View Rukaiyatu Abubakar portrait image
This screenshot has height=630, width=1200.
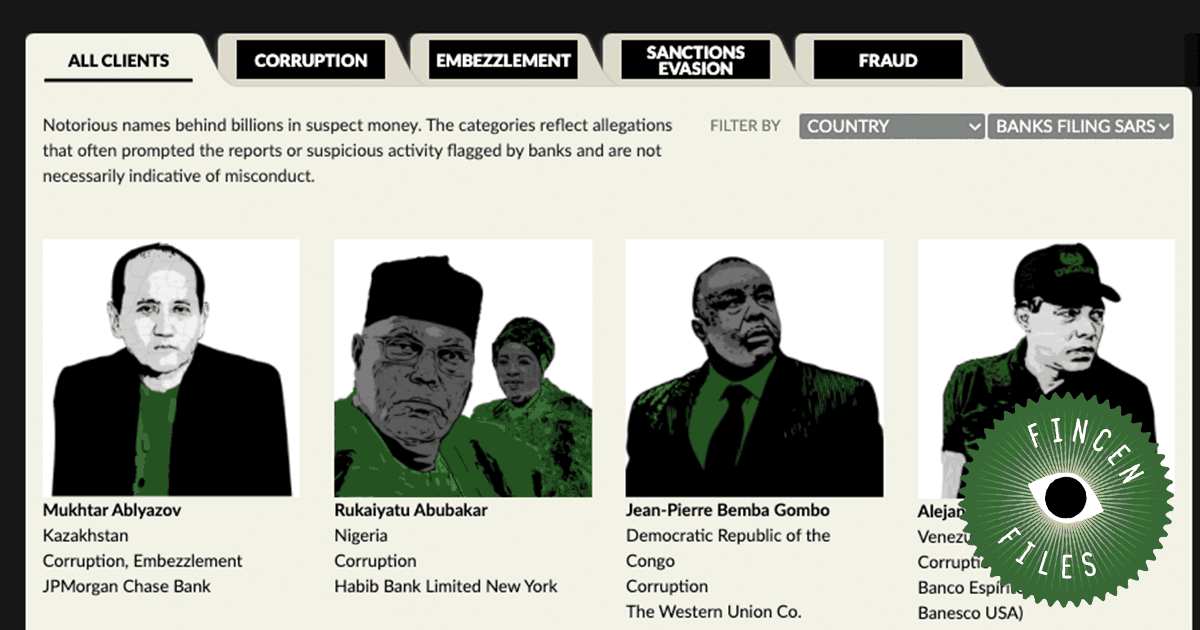[463, 368]
